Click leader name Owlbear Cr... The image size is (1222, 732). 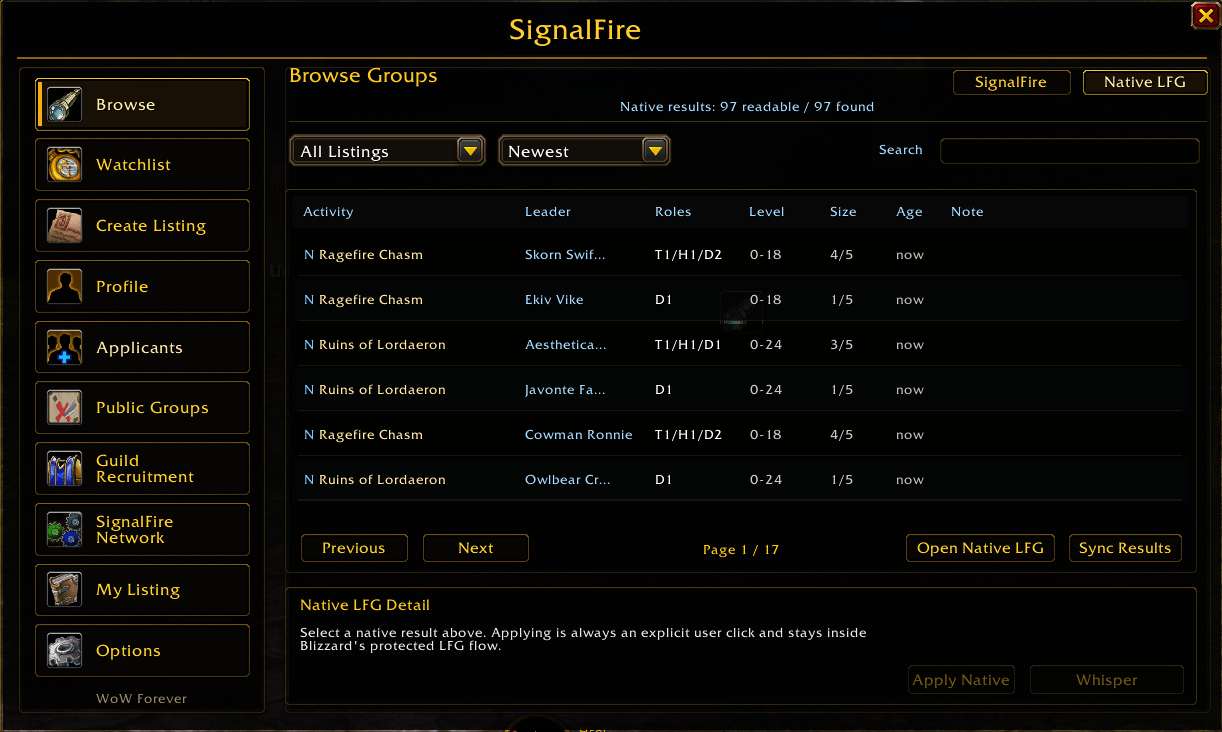[567, 480]
